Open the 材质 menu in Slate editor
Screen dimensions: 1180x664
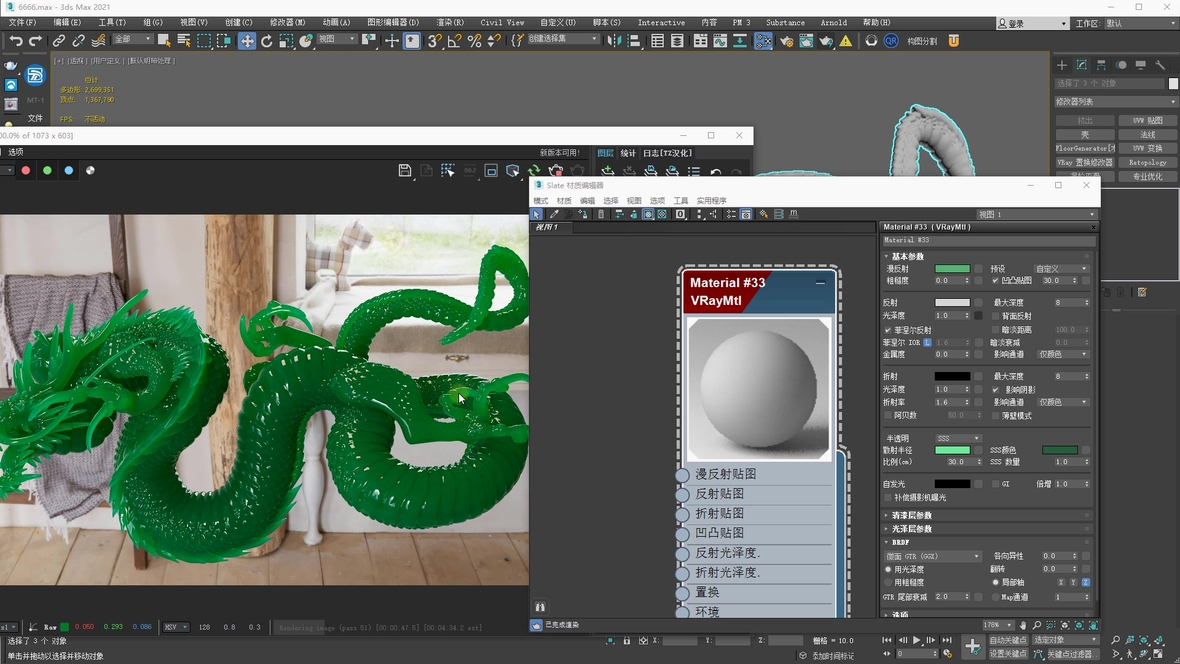point(564,201)
